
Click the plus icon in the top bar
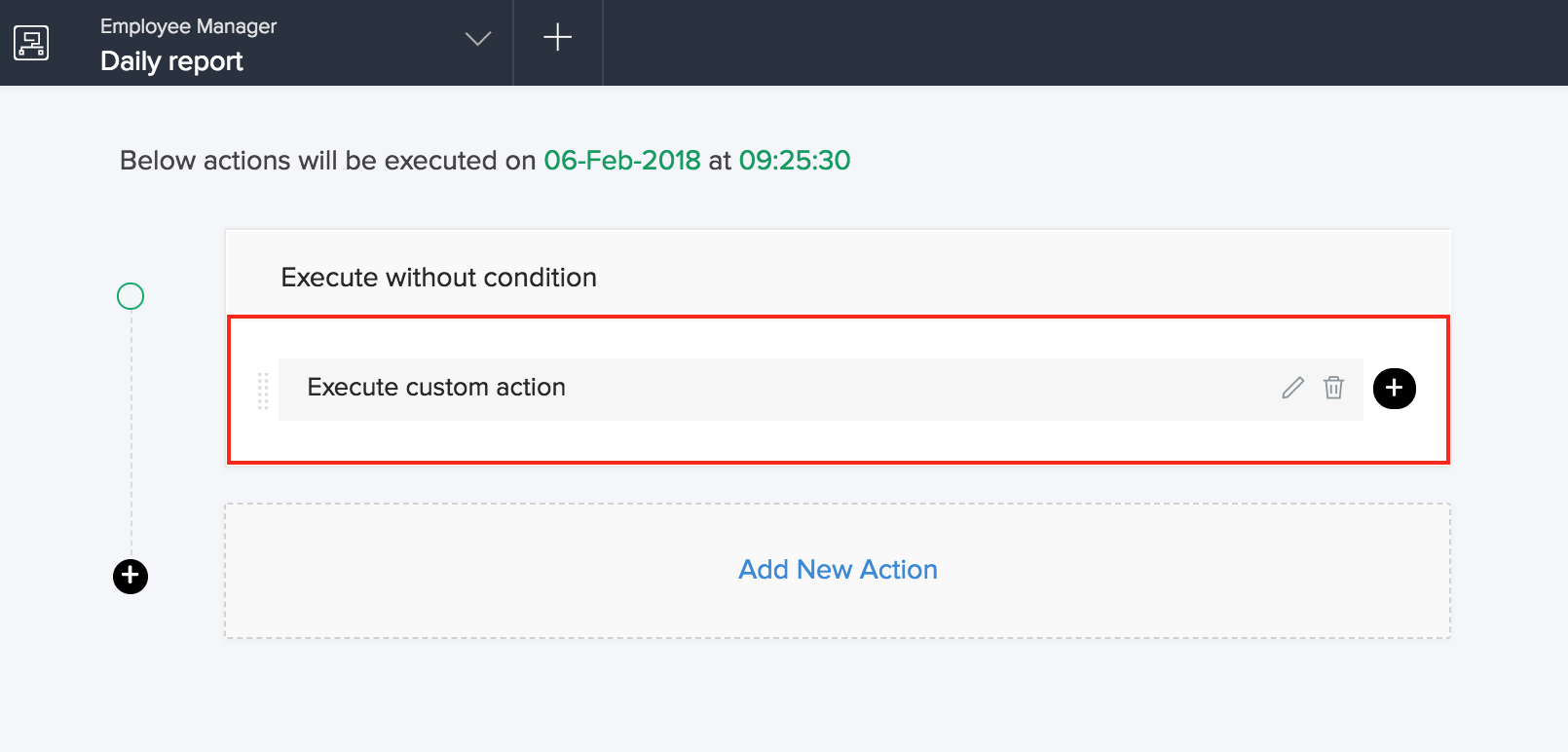pyautogui.click(x=557, y=38)
